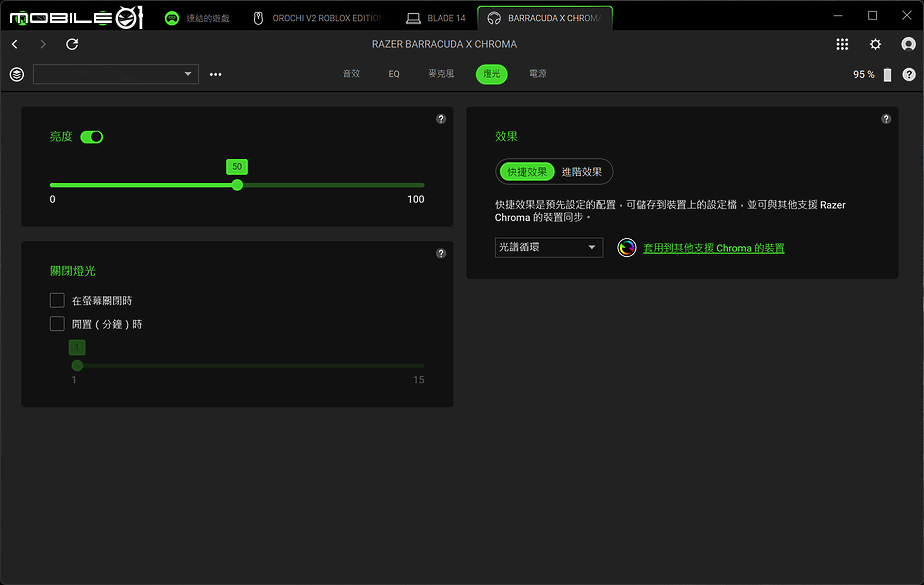The width and height of the screenshot is (924, 585).
Task: Click the 95 % battery text
Action: click(864, 74)
